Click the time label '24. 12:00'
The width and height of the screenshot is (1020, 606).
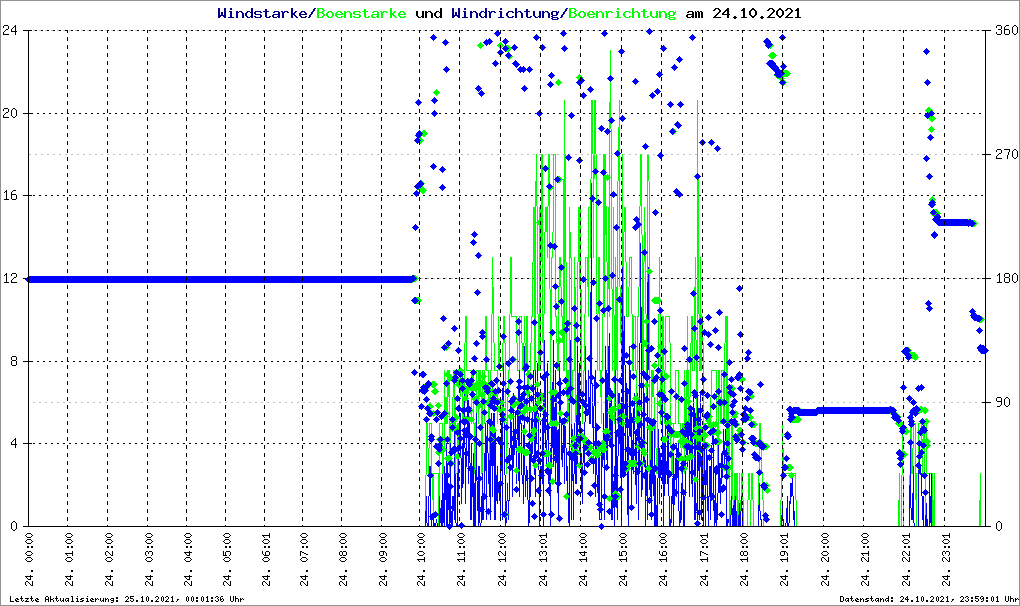pyautogui.click(x=503, y=560)
